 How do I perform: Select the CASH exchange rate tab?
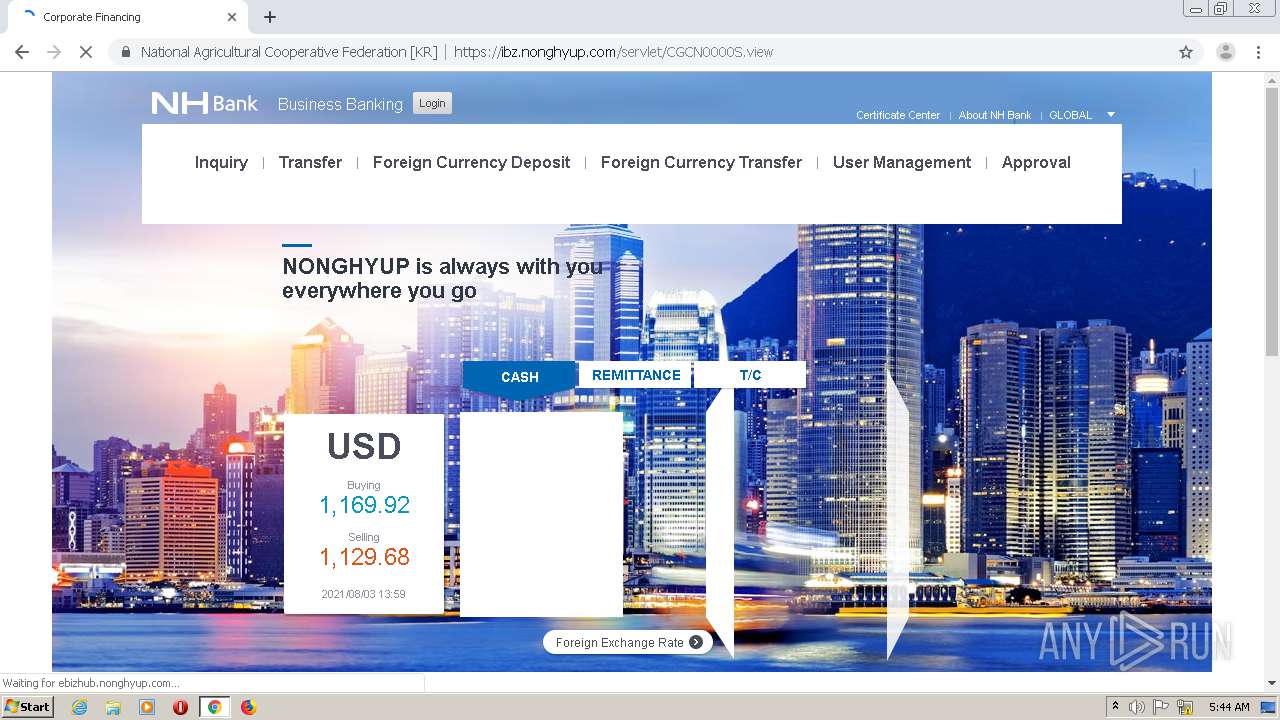520,377
